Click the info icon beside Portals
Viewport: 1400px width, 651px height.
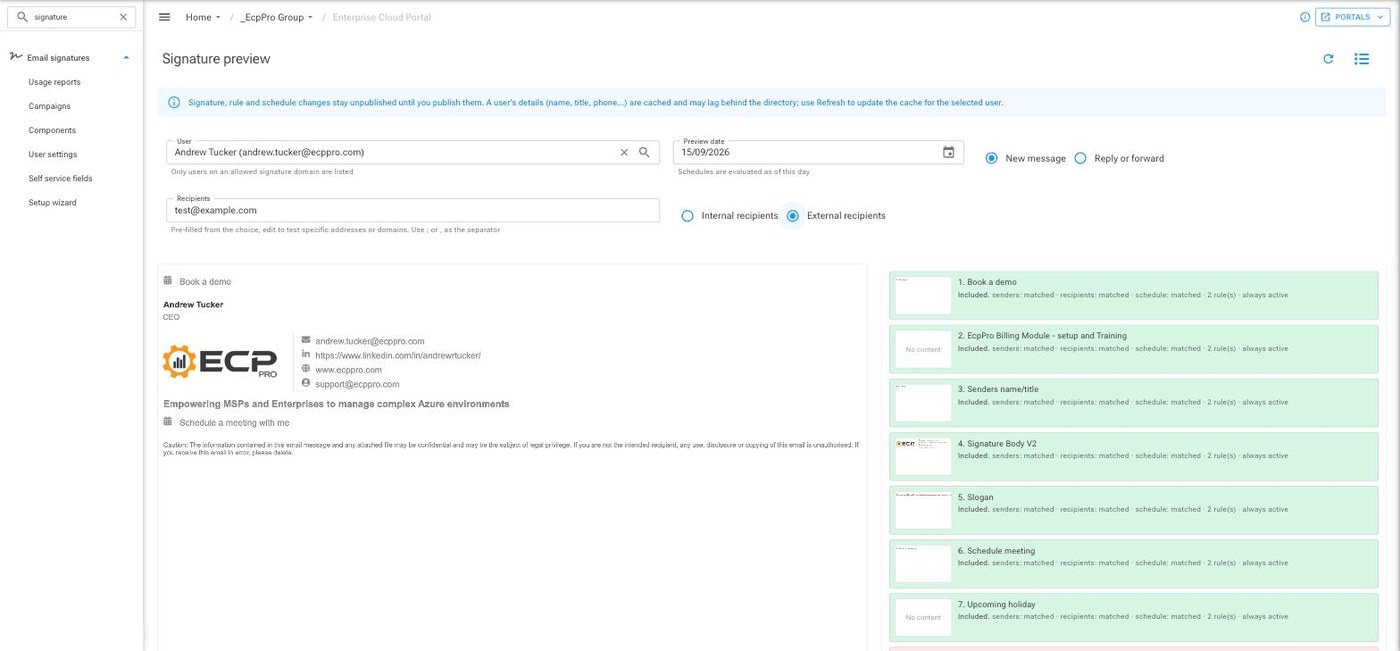[1304, 17]
